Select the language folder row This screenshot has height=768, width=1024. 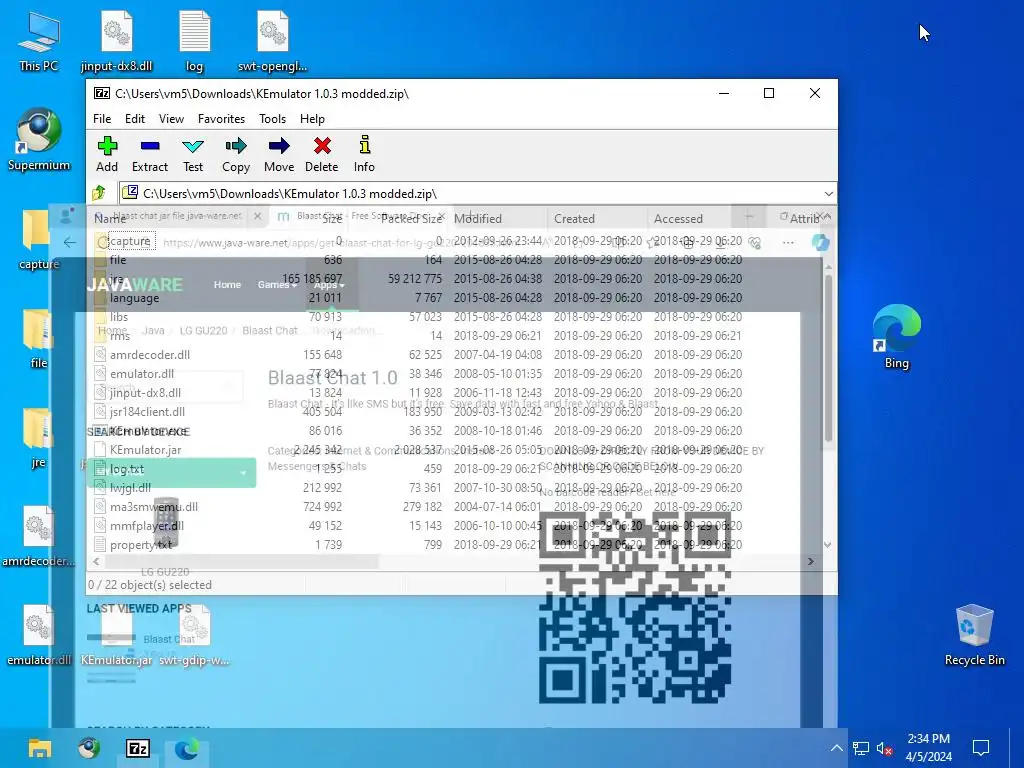(135, 298)
